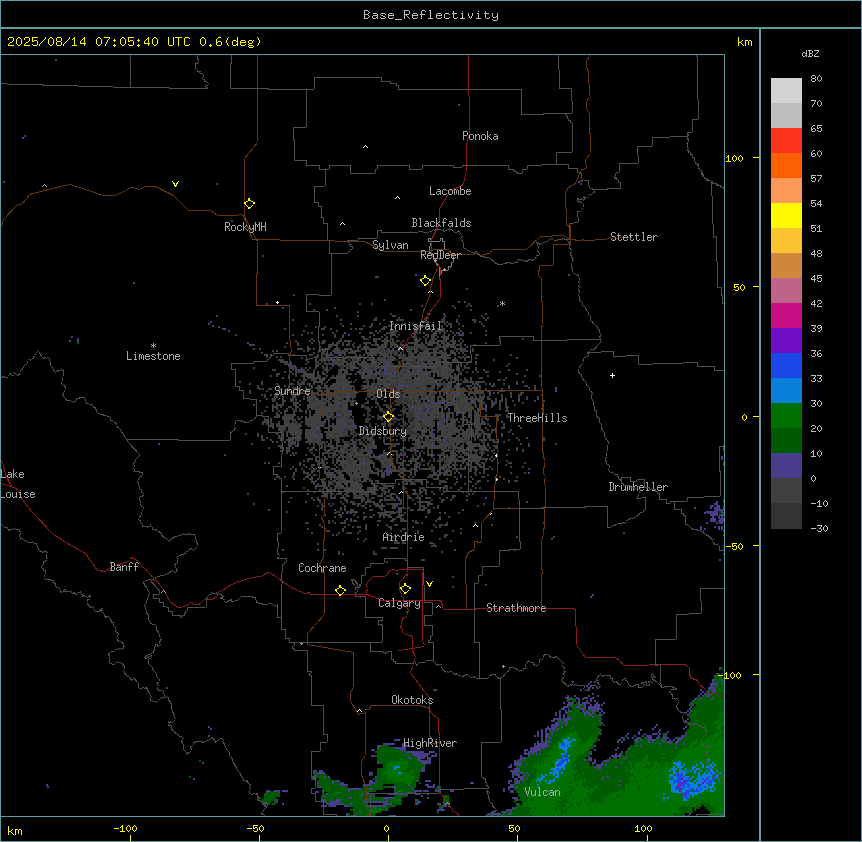Click the Base_Reflectivity title
This screenshot has height=842, width=862.
431,15
